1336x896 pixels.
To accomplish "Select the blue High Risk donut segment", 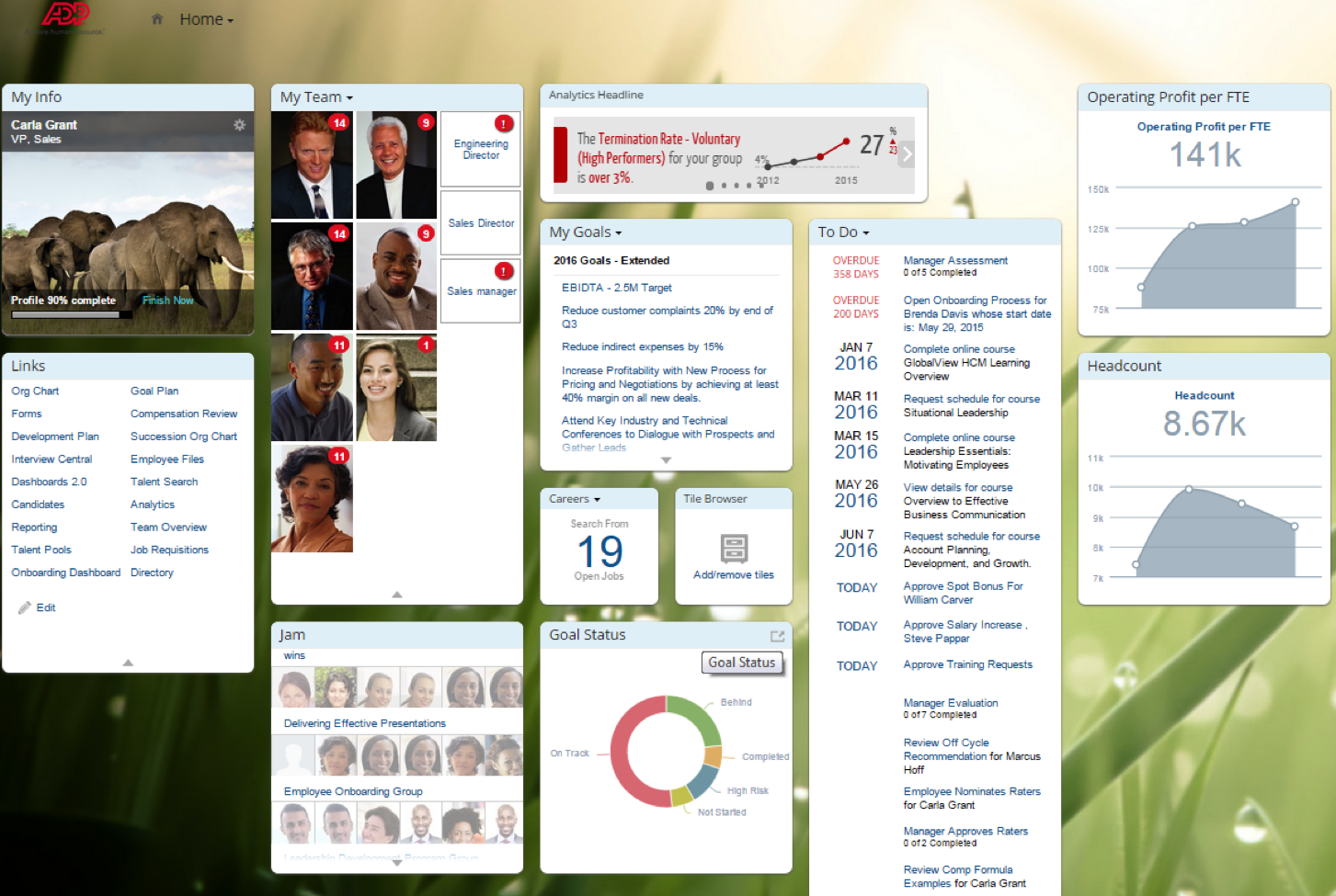I will (x=702, y=780).
